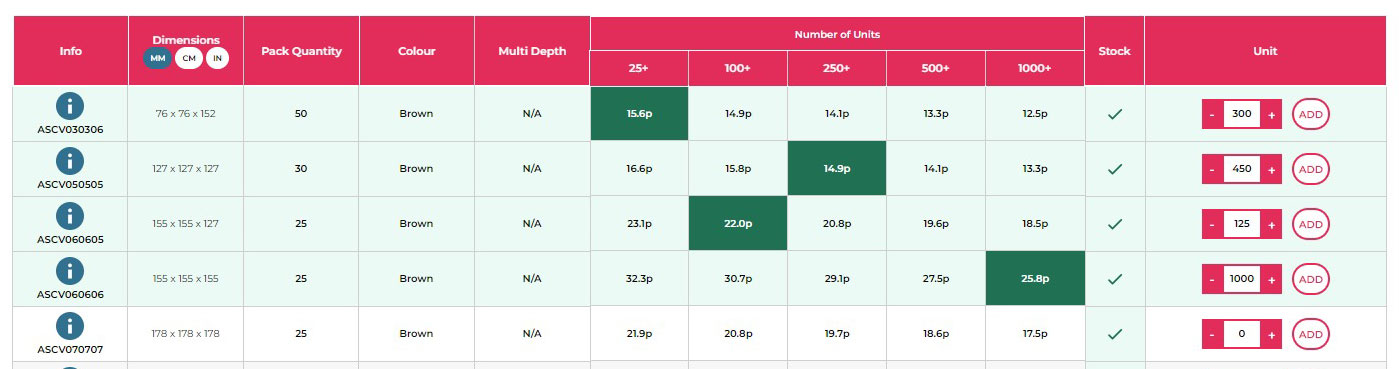1399x369 pixels.
Task: Click ADD button for ASCV070707 row
Action: 1311,334
